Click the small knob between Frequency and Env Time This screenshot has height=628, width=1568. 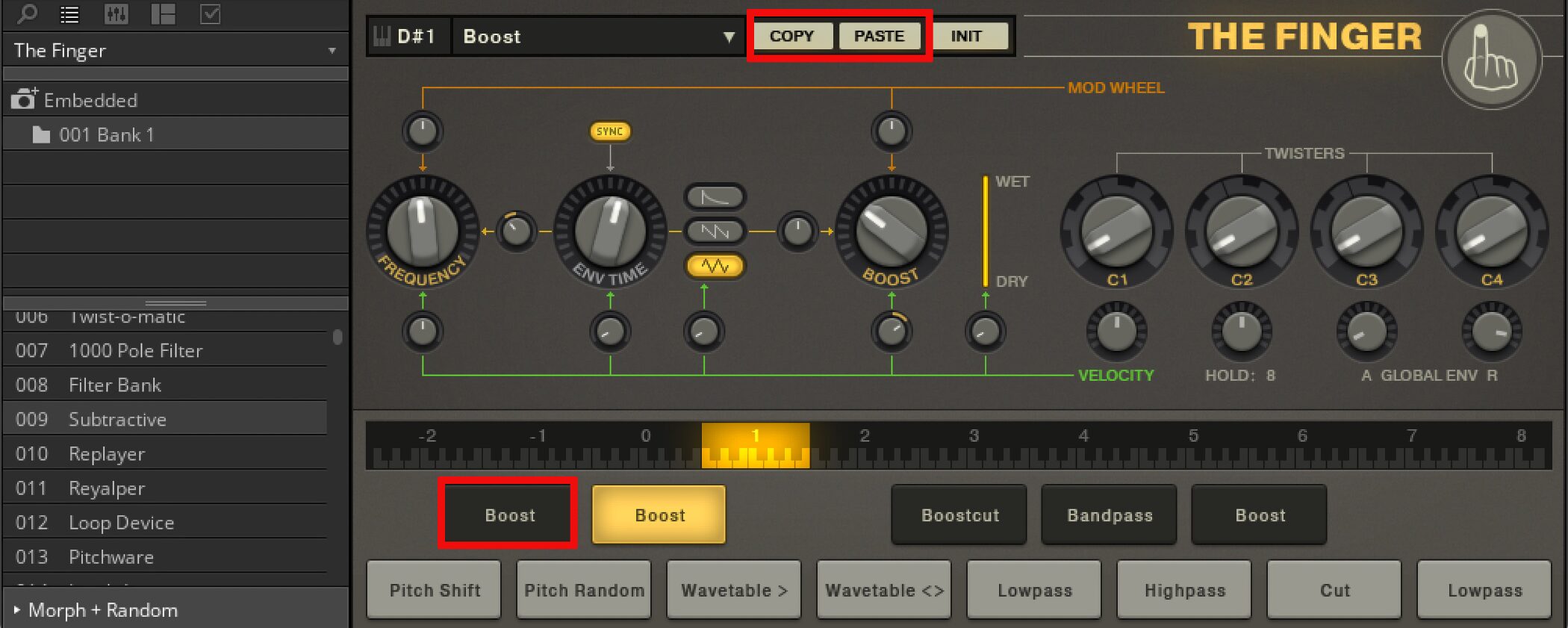coord(516,231)
